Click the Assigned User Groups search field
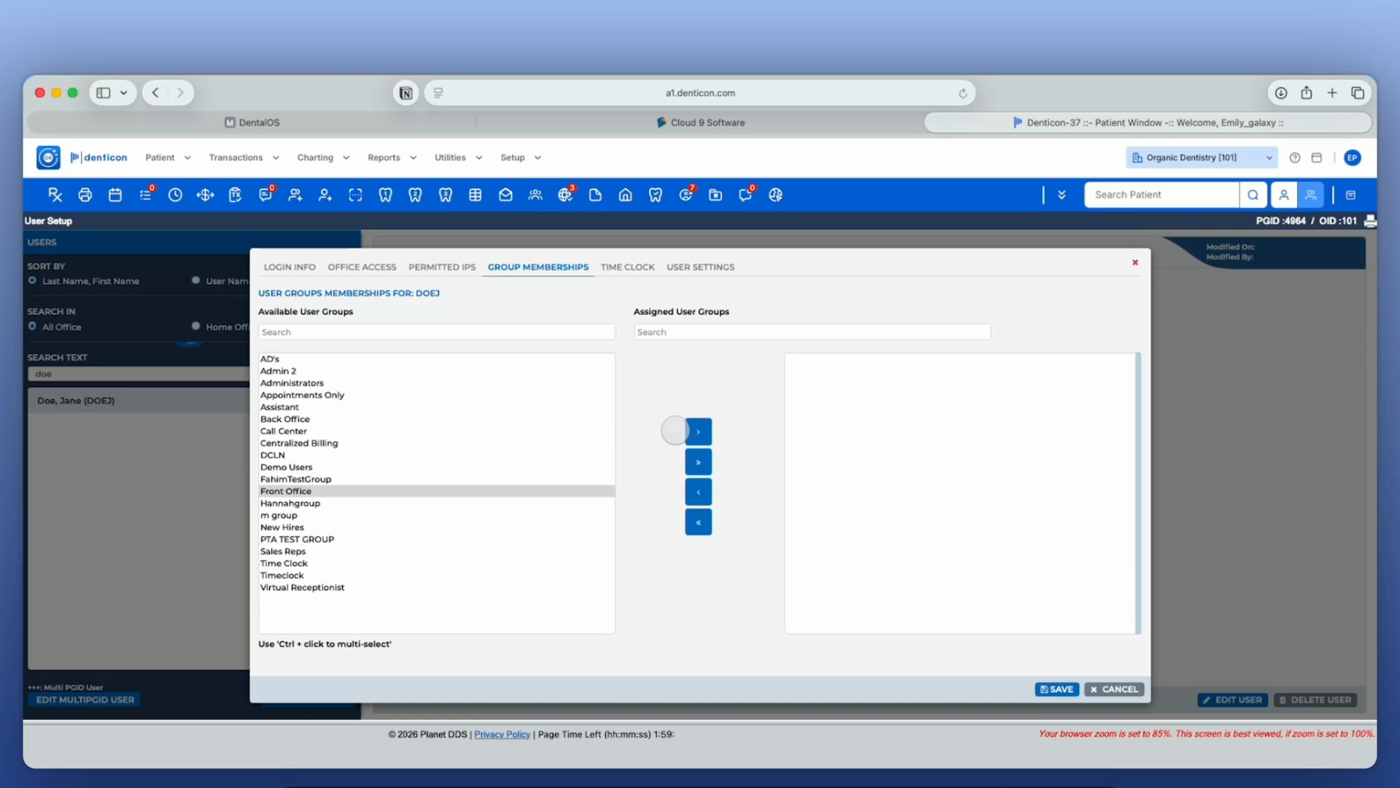 pyautogui.click(x=812, y=332)
